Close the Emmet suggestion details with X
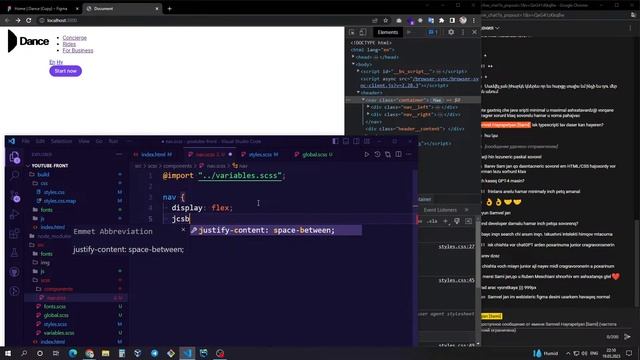The width and height of the screenshot is (640, 360). tap(183, 230)
